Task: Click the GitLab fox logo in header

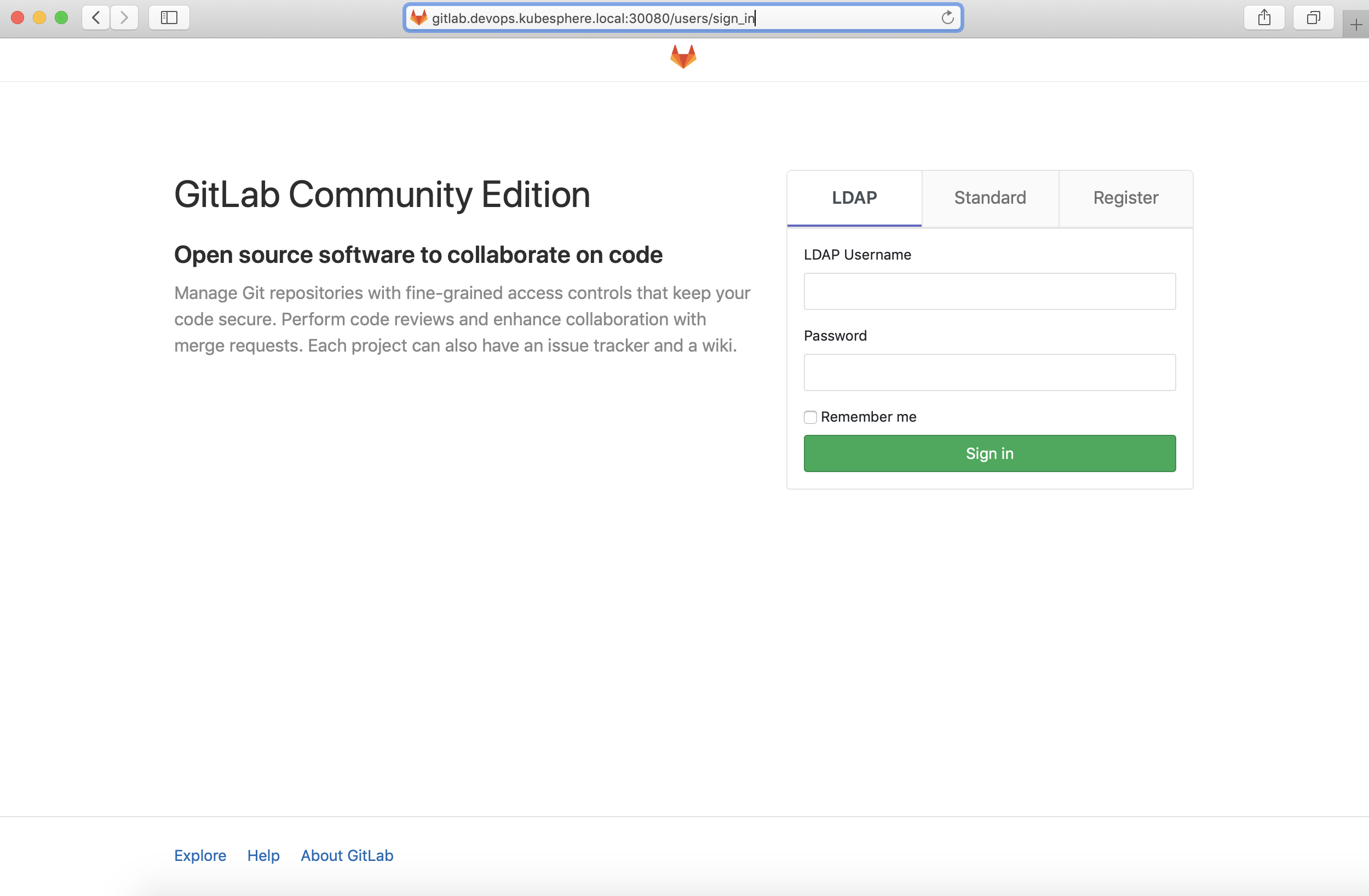Action: (x=683, y=56)
